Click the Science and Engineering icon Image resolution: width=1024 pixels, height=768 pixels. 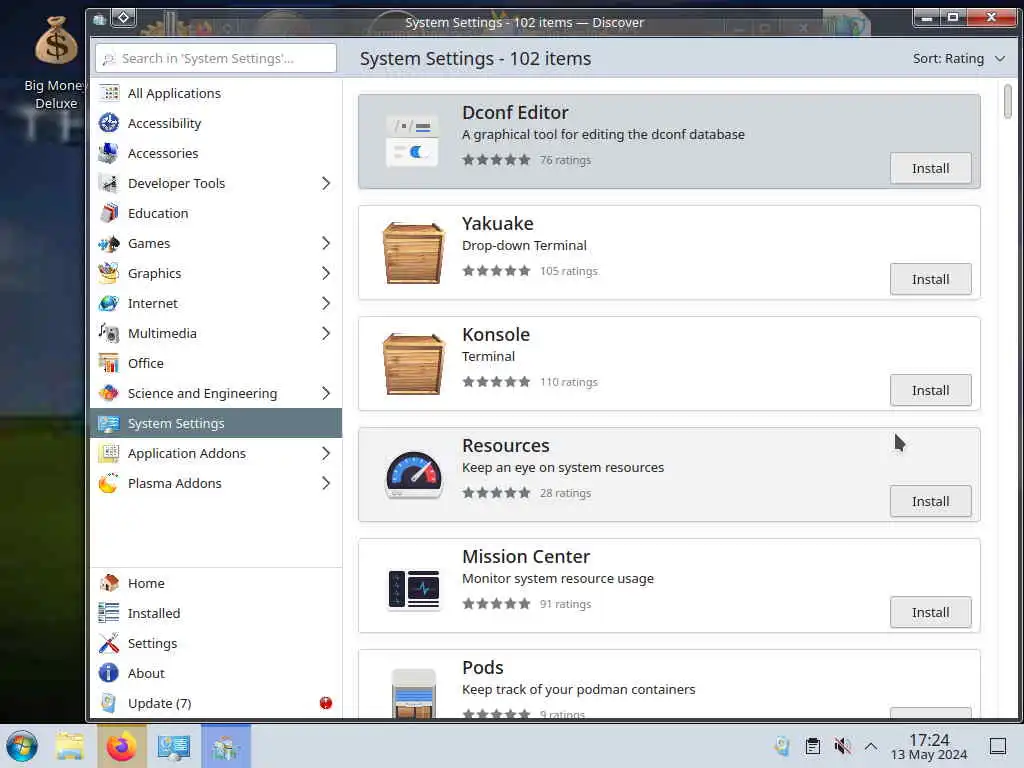coord(109,394)
